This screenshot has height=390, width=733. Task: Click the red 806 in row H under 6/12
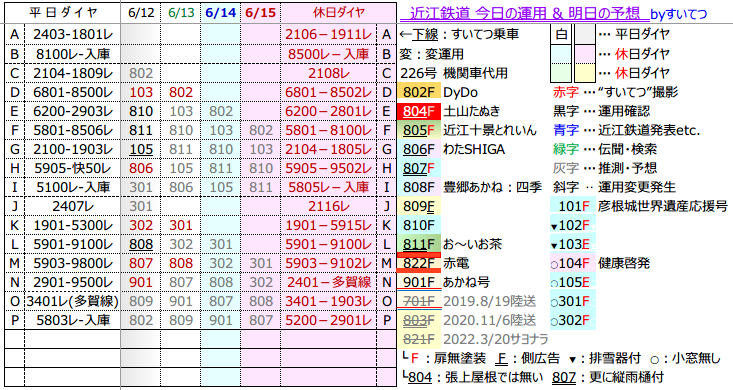[x=141, y=168]
